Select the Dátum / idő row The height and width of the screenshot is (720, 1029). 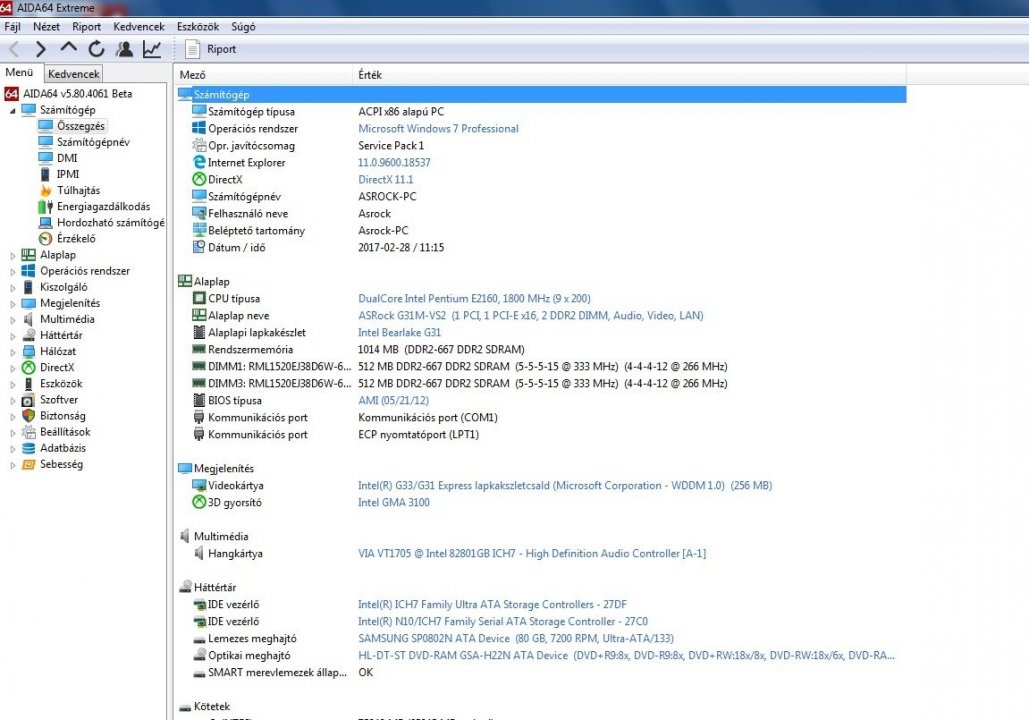tap(541, 247)
